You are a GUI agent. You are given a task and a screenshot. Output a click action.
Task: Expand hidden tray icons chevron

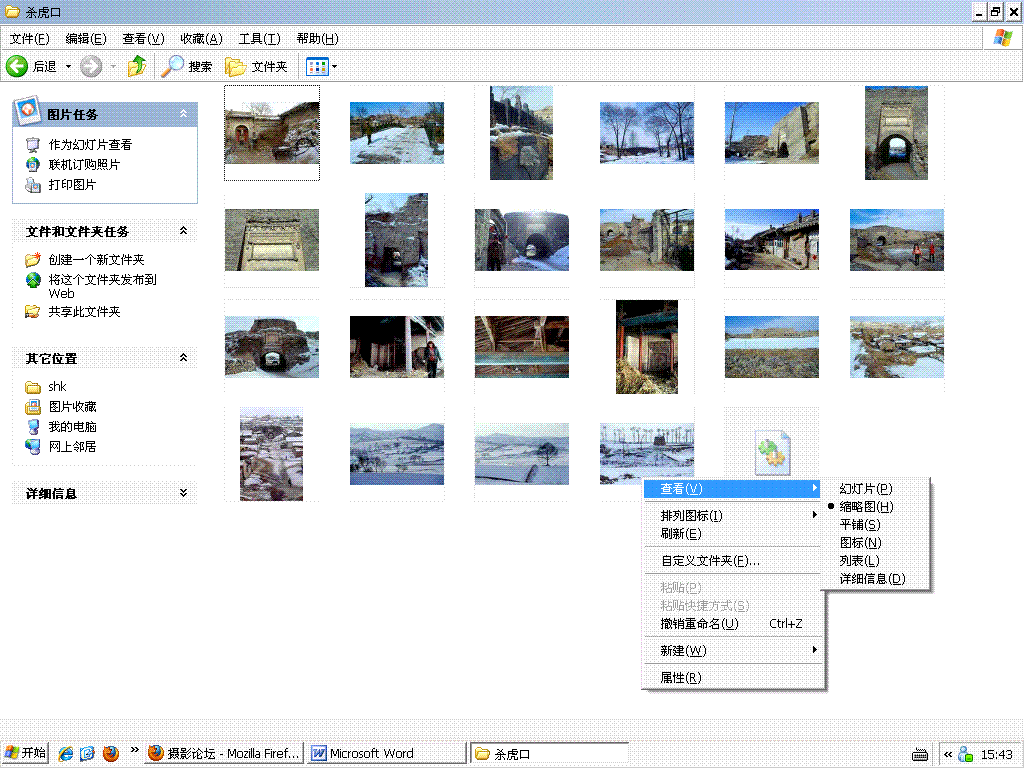[x=948, y=754]
